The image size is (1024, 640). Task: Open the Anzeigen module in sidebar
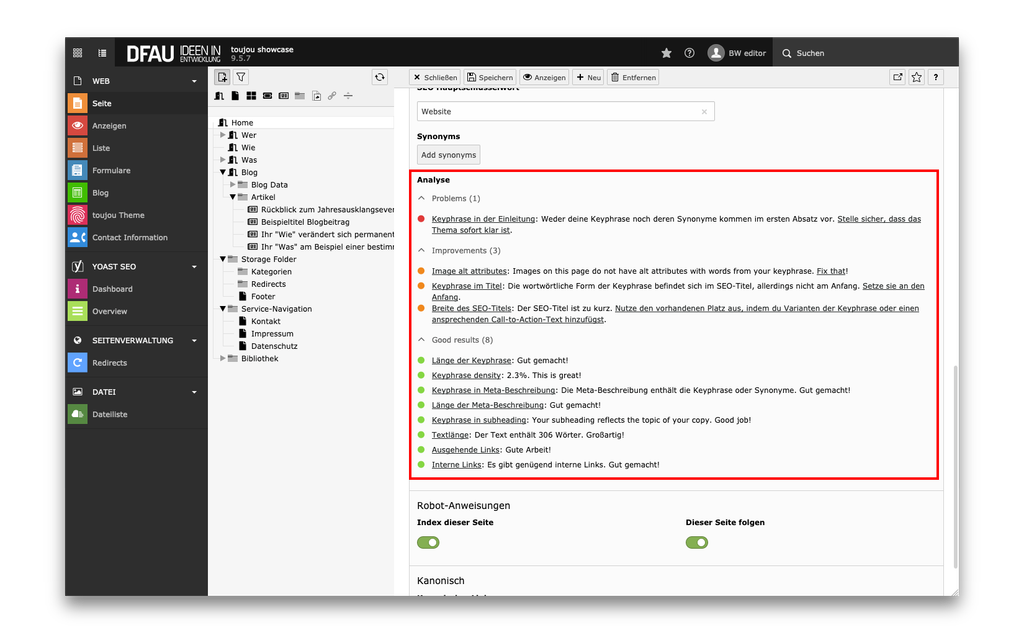[109, 126]
